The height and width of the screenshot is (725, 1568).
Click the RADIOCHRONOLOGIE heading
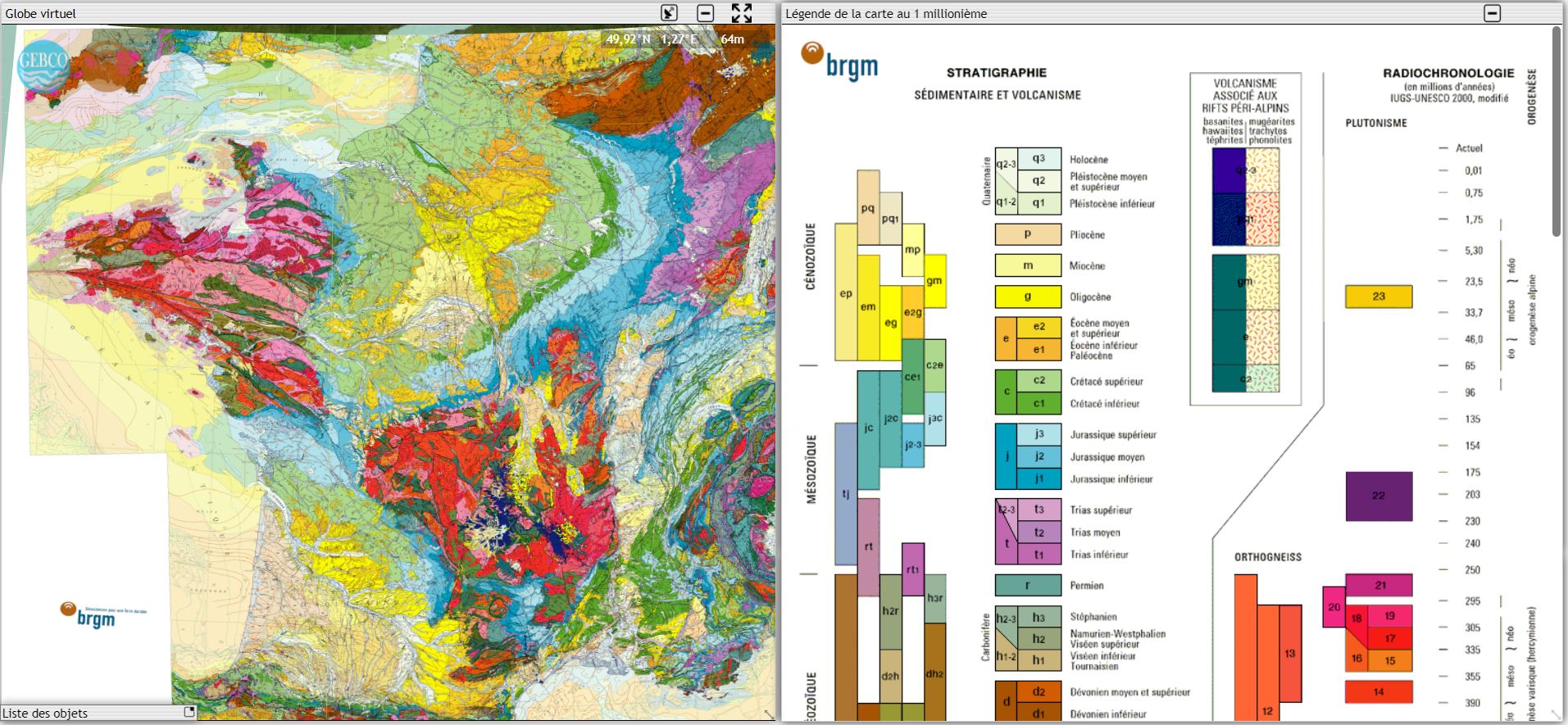(x=1448, y=73)
